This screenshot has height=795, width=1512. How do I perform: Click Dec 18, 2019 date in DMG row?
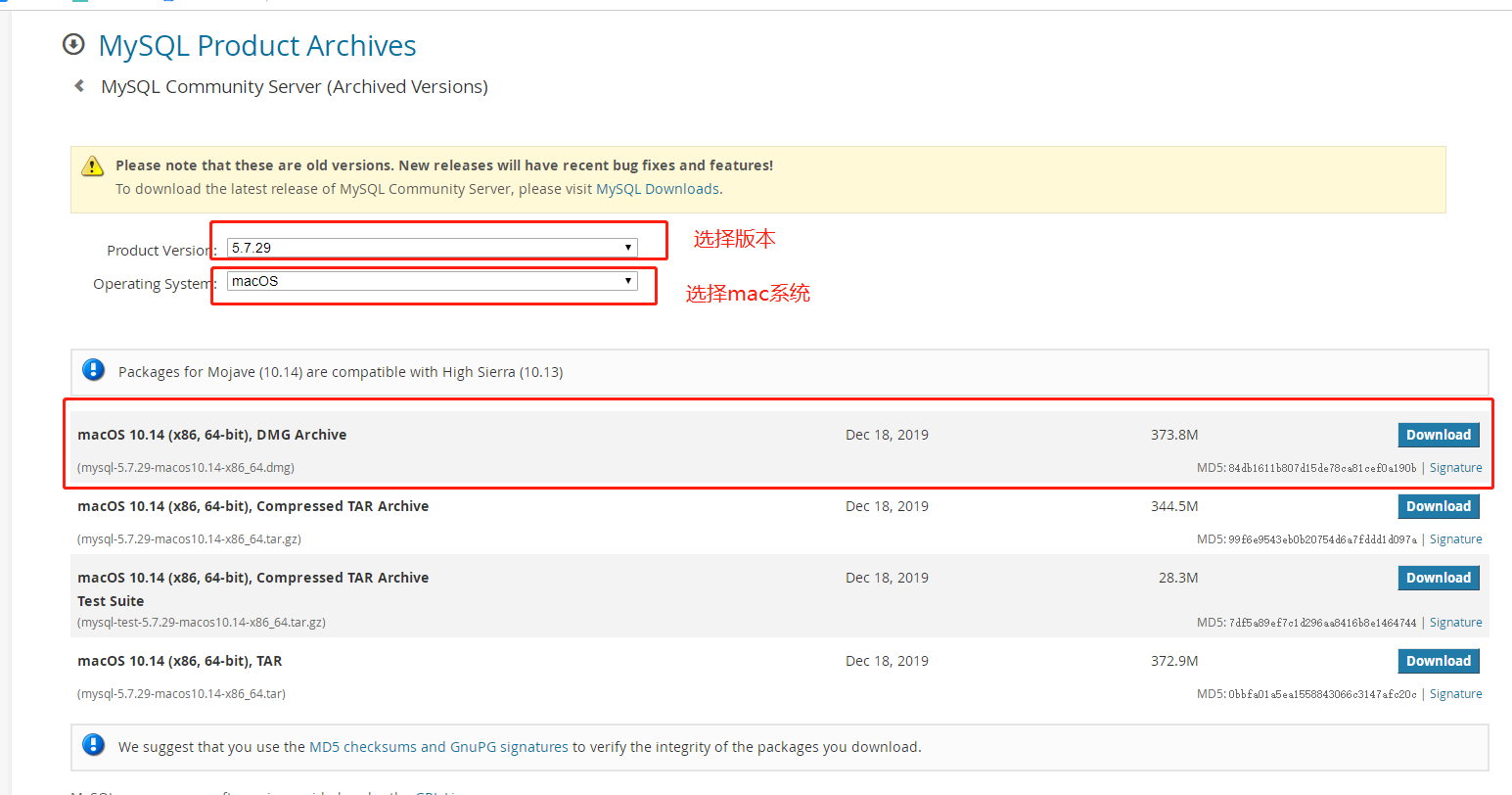point(887,435)
